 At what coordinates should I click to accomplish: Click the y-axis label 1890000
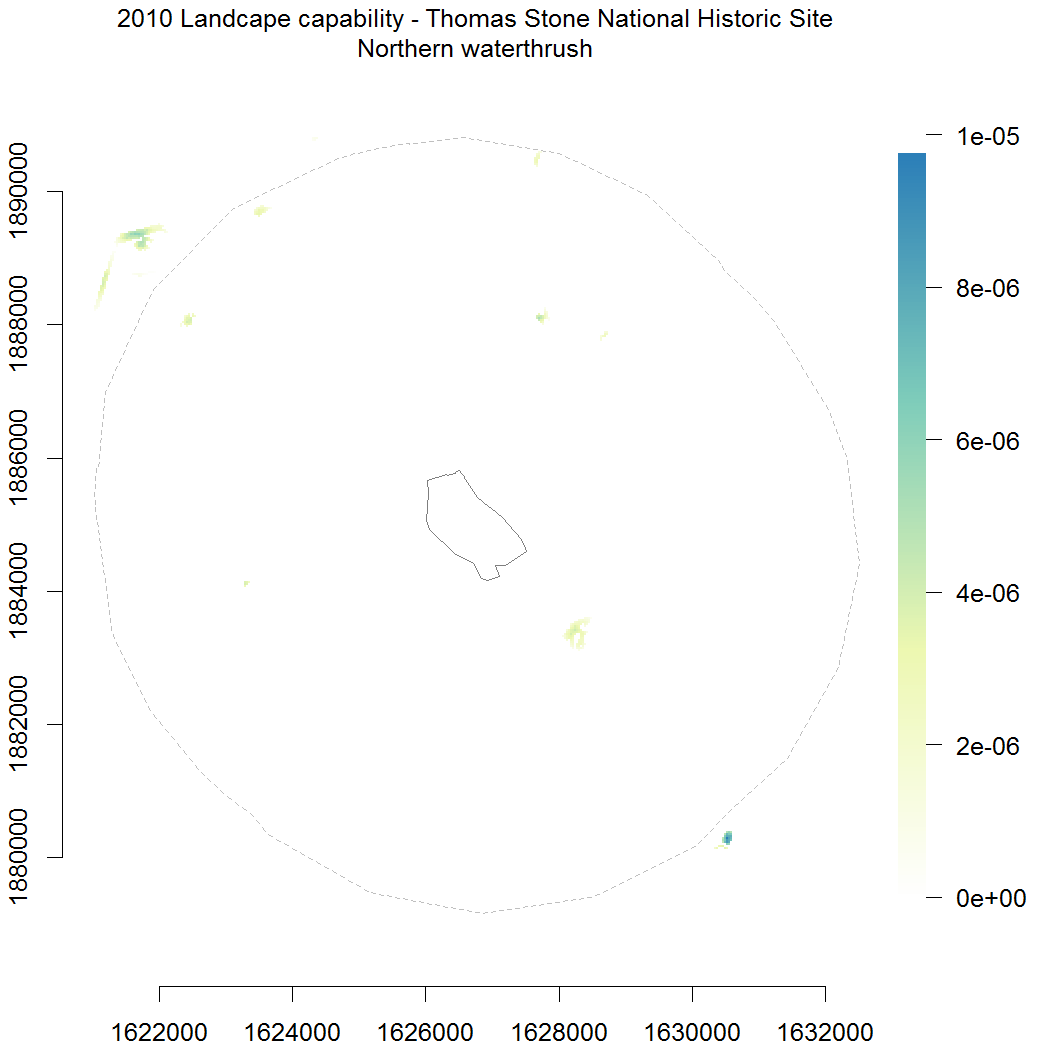[18, 191]
